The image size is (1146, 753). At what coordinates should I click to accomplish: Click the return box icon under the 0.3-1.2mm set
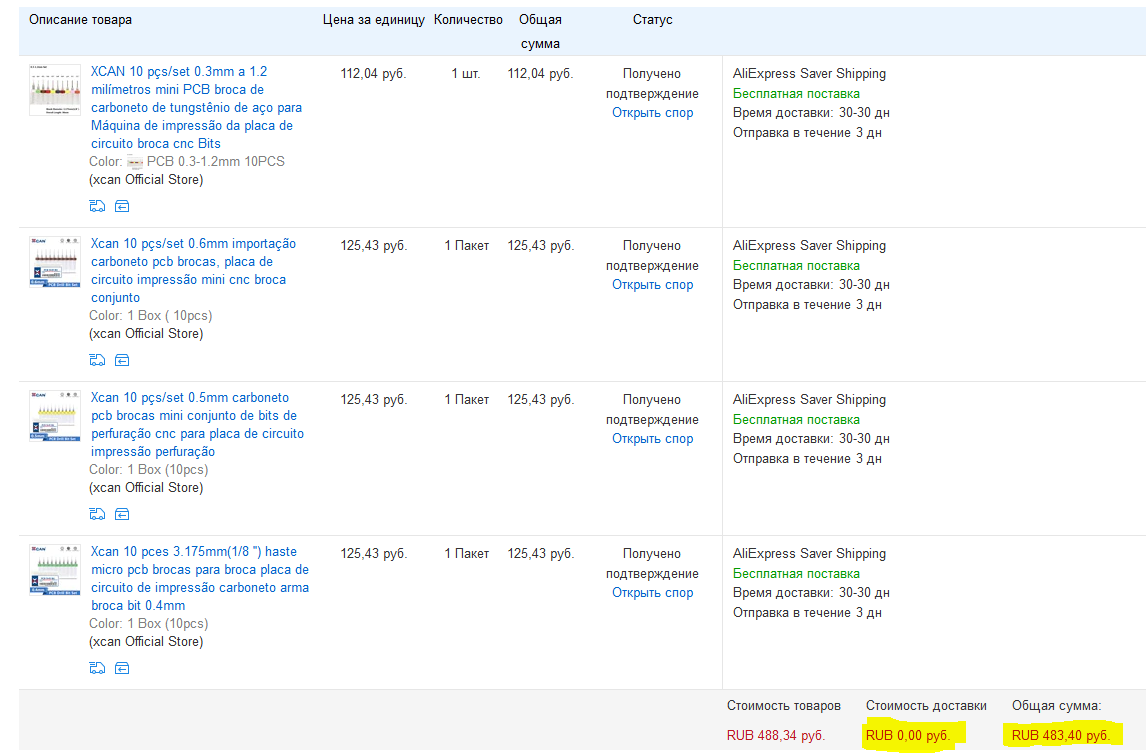coord(122,206)
